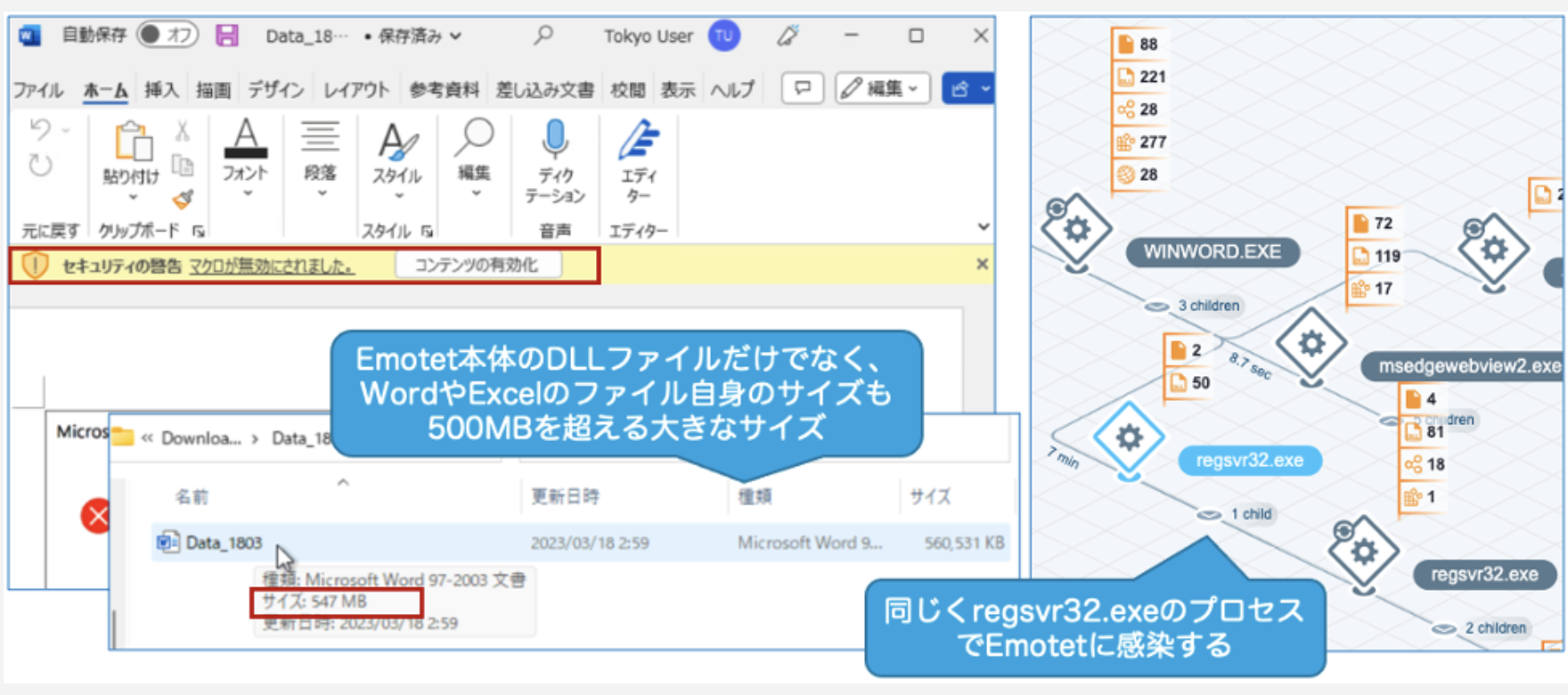Click the マクロが無効にされました link
Screen dimensions: 1568x695
tap(272, 266)
